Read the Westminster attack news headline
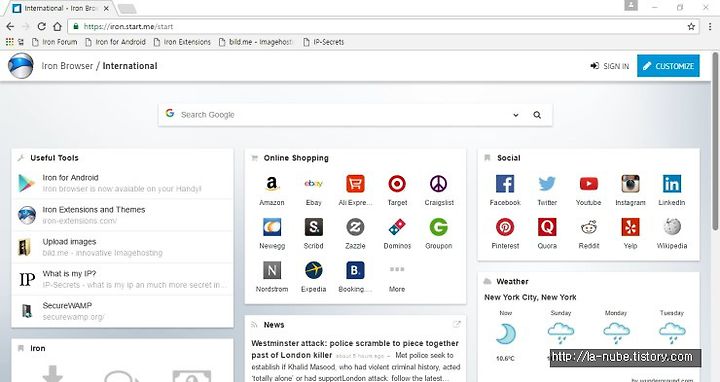The width and height of the screenshot is (720, 382). tap(355, 349)
